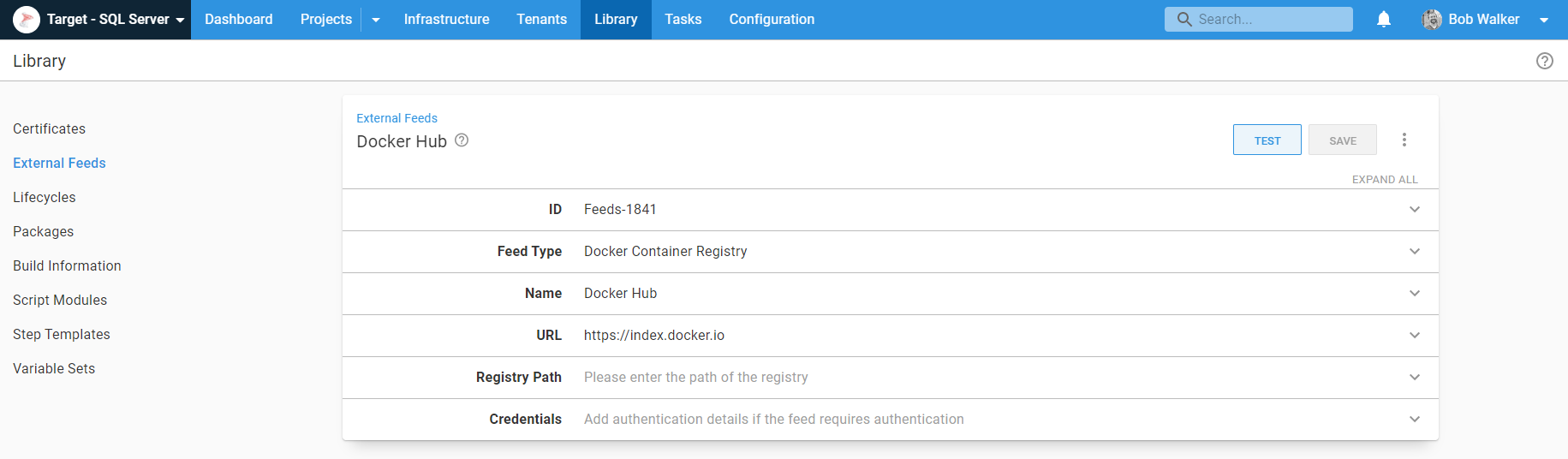Open the Projects tab

326,19
